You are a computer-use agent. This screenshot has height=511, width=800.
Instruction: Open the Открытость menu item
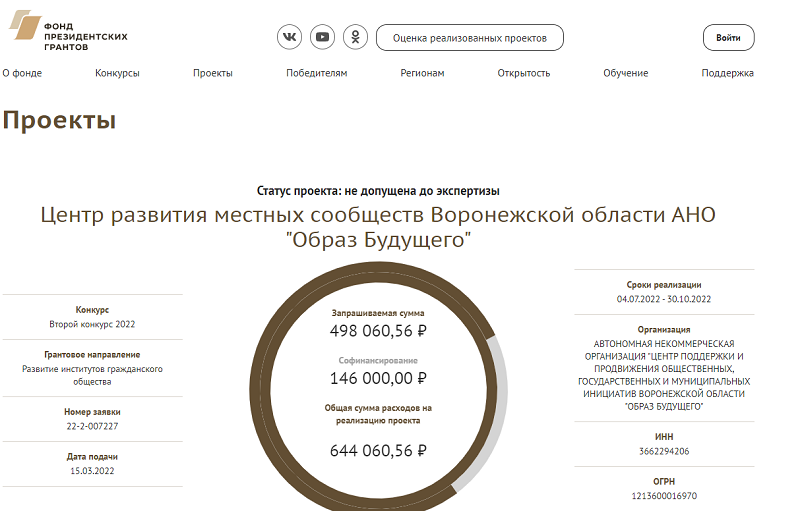[x=524, y=73]
